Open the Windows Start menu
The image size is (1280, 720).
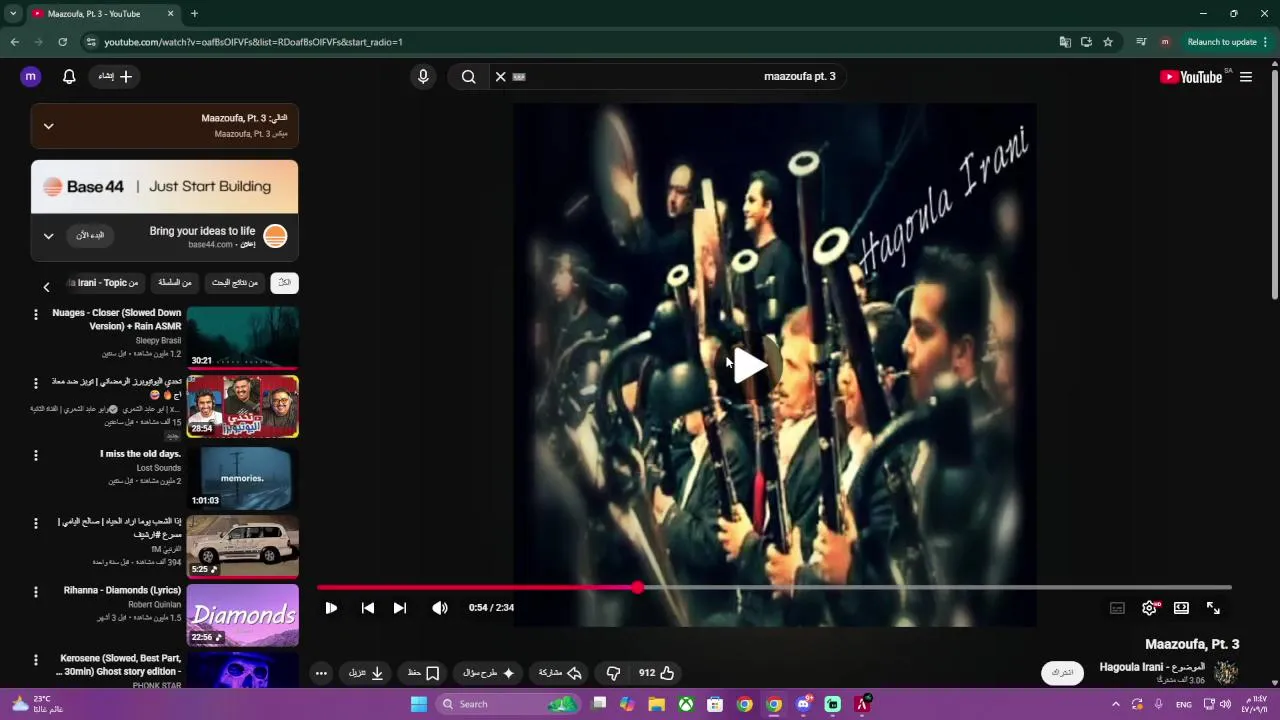[419, 704]
